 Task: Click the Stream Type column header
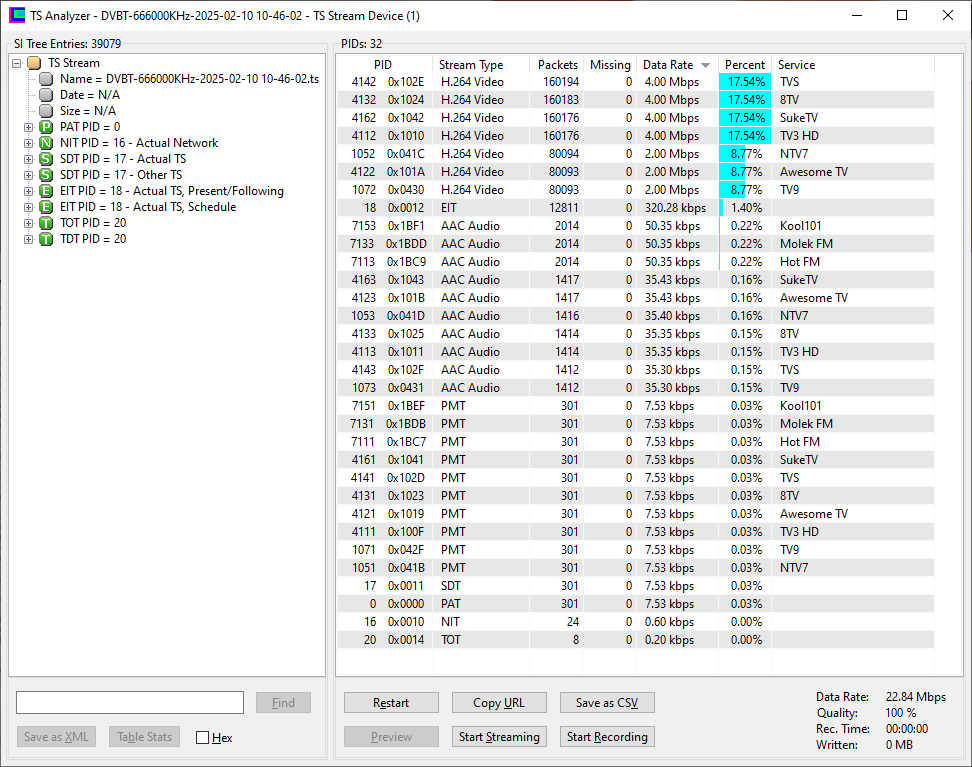tap(471, 65)
